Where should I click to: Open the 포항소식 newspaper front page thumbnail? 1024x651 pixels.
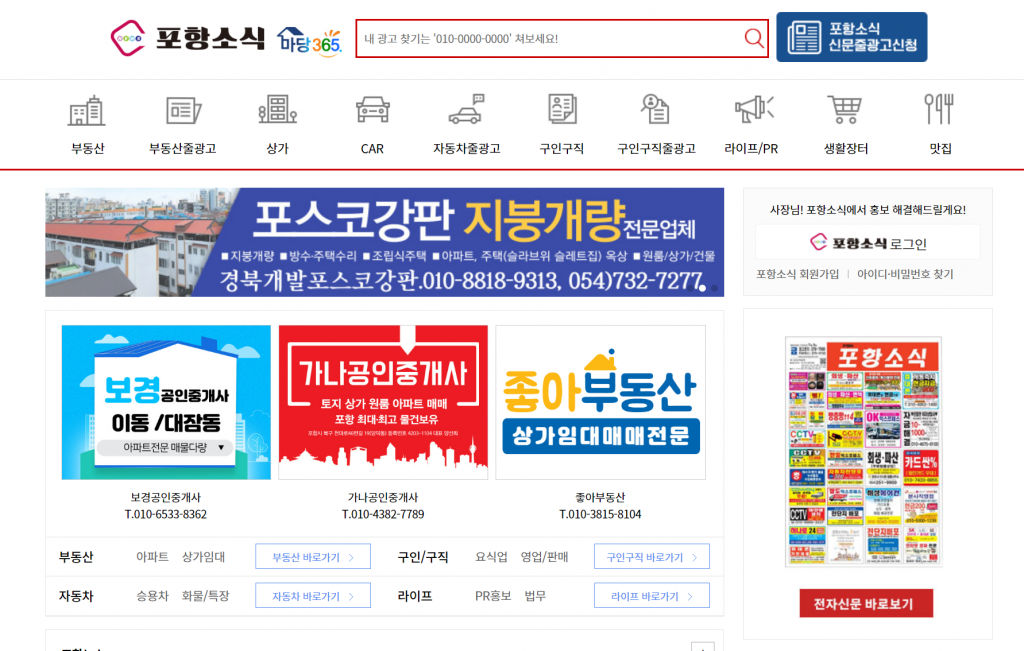(863, 452)
